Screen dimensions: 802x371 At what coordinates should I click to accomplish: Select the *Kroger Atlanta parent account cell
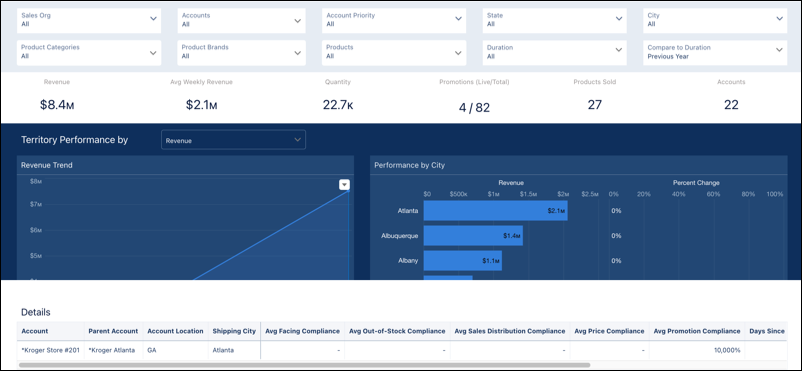point(114,351)
